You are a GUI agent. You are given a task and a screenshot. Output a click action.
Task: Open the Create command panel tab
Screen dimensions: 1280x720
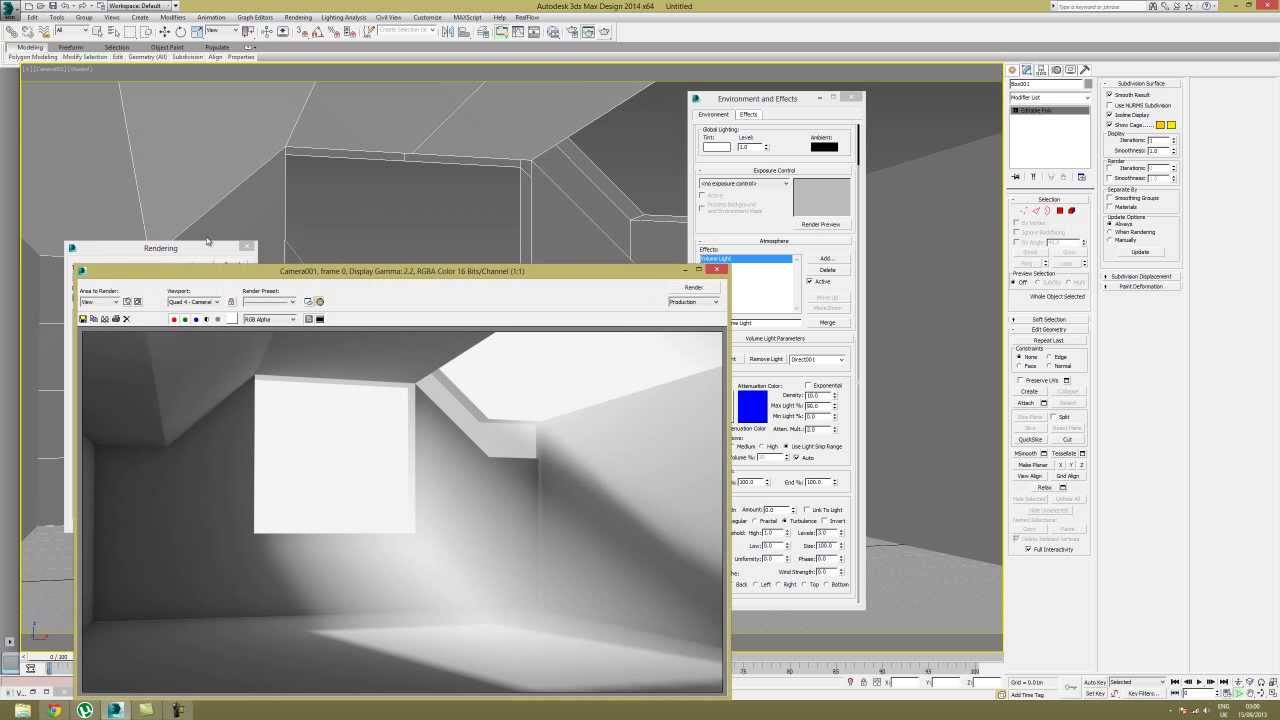1012,69
